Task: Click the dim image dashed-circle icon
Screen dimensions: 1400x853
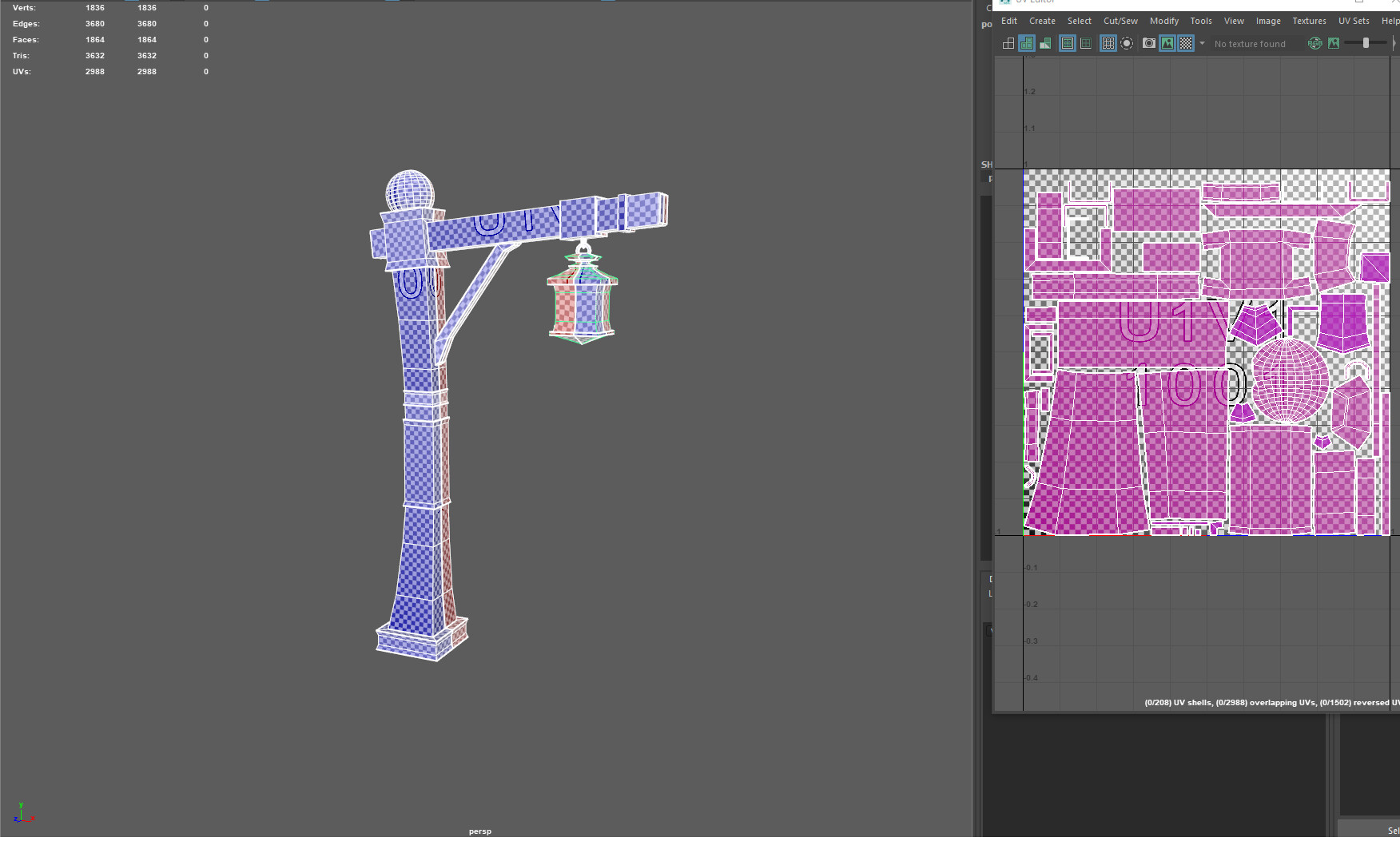Action: pos(1127,44)
